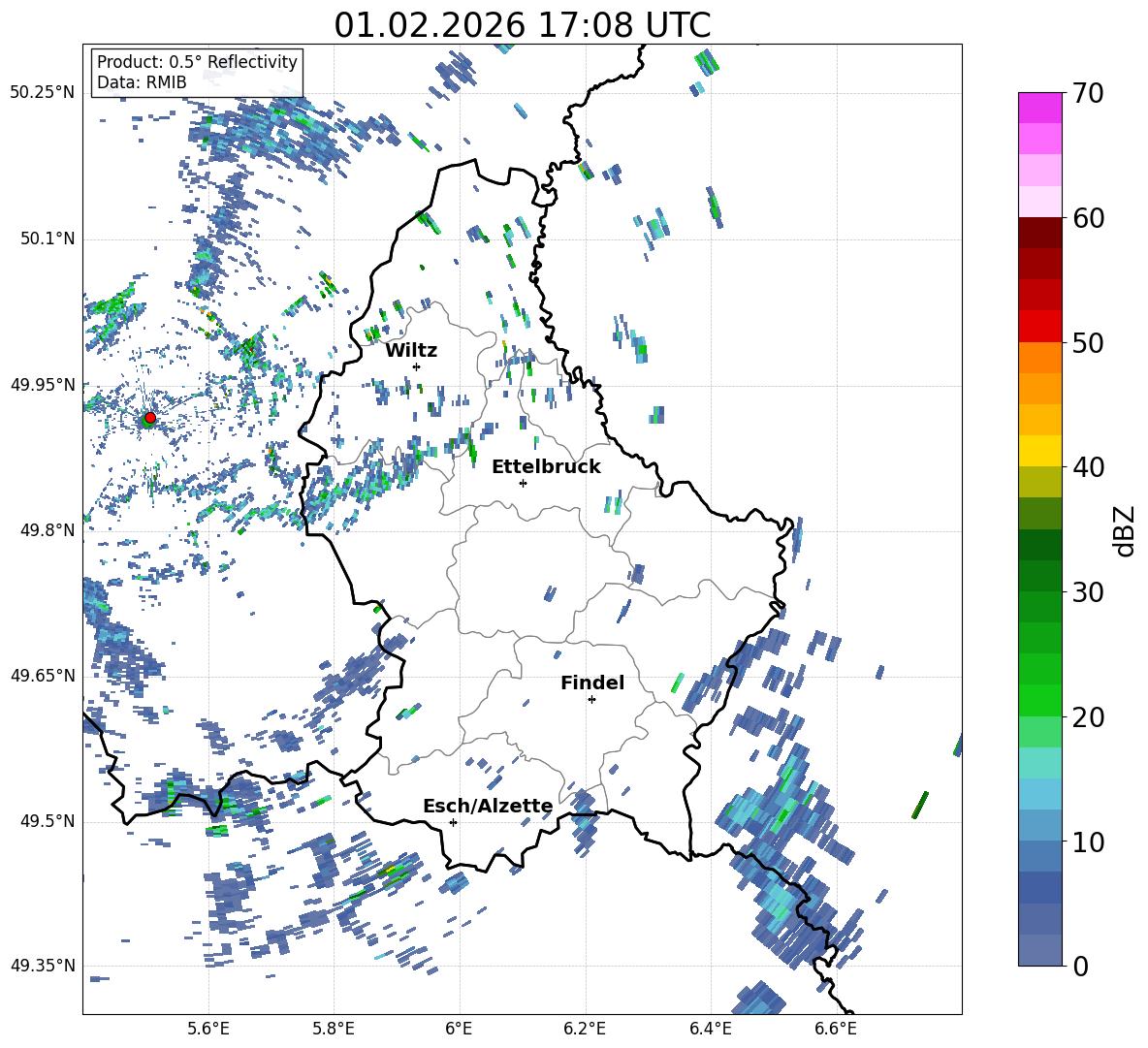Click the Ettelbruck city label
The image size is (1148, 1048).
546,466
